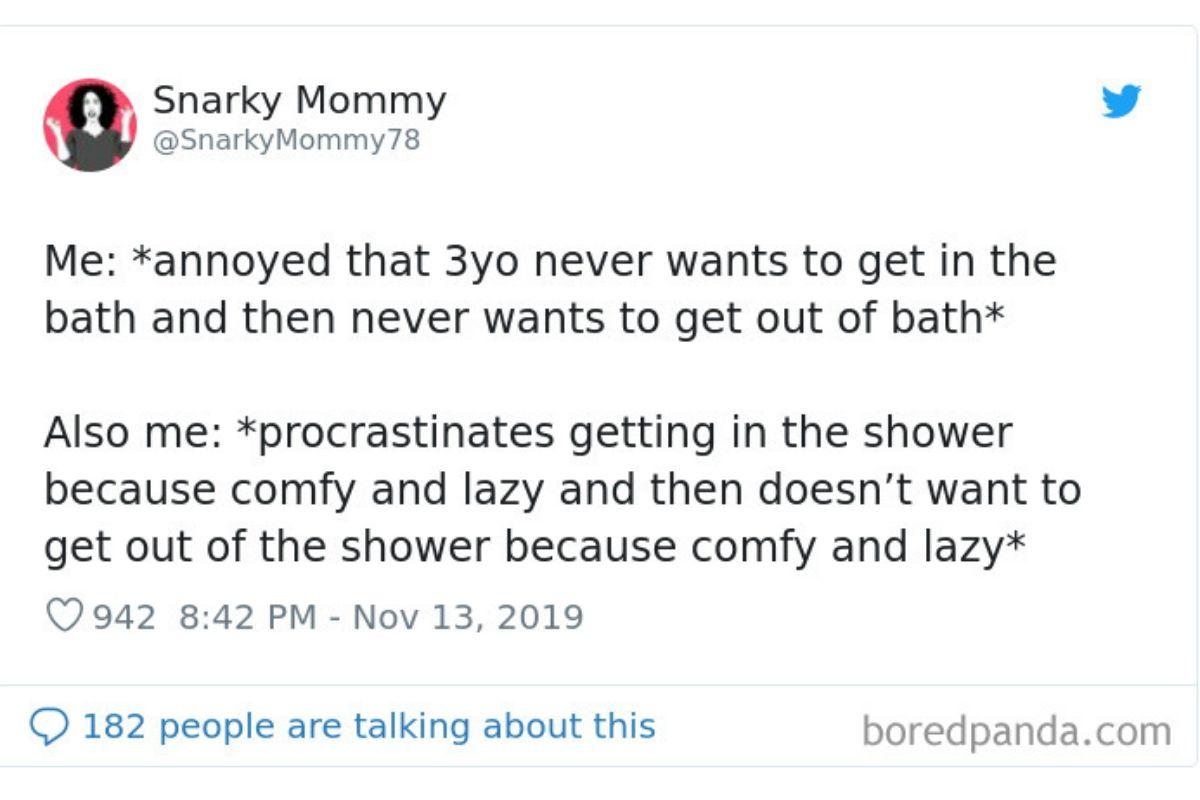Click the line beginning "get out of the shower"

click(535, 548)
